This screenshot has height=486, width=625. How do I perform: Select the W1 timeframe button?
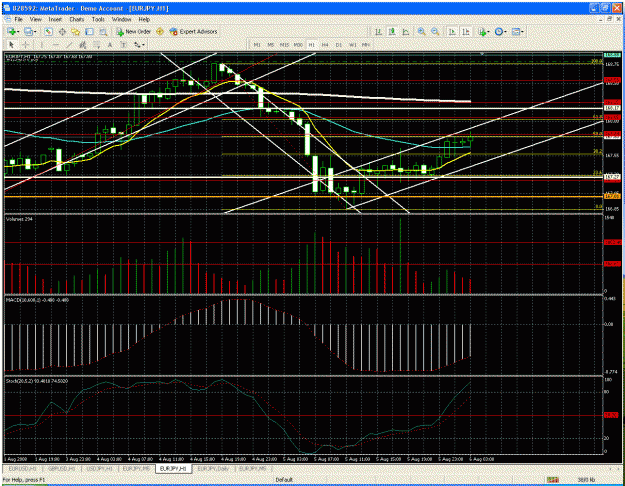pyautogui.click(x=352, y=45)
